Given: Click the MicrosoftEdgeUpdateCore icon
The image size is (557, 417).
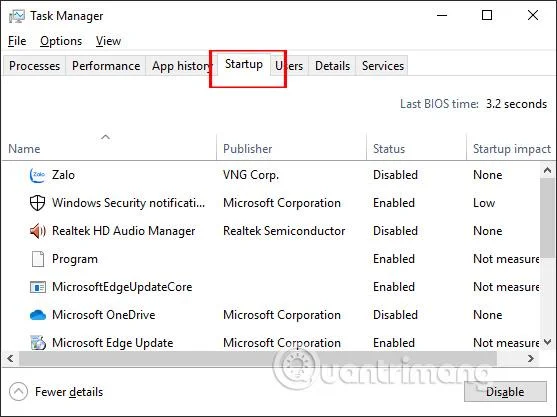Looking at the screenshot, I should (x=38, y=287).
